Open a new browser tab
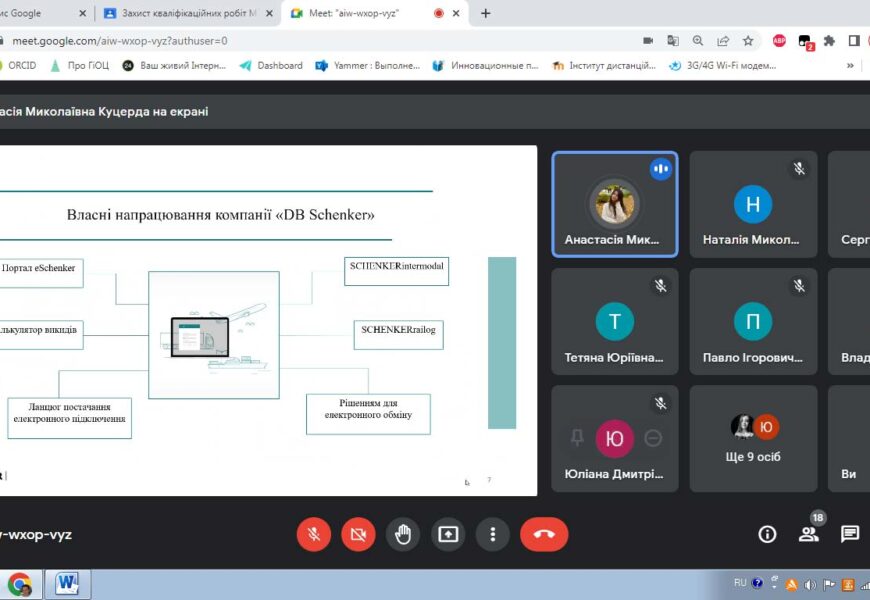 pyautogui.click(x=486, y=13)
